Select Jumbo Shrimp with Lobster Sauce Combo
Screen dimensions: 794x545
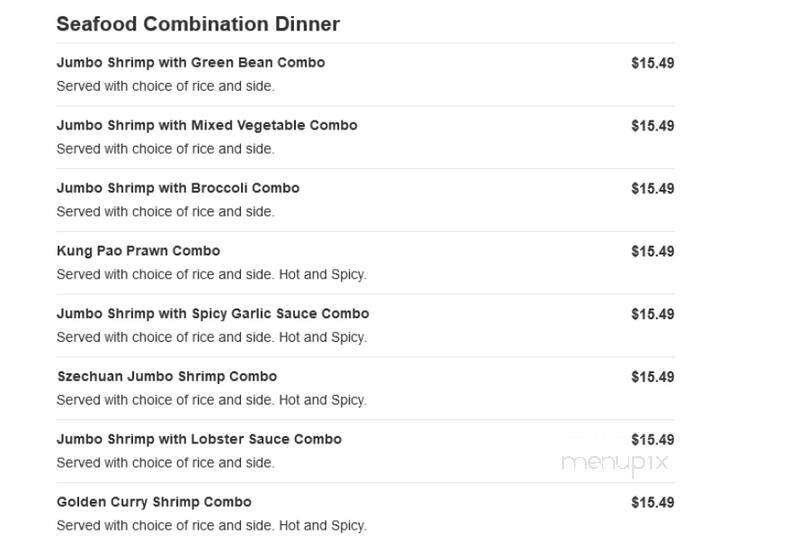199,439
